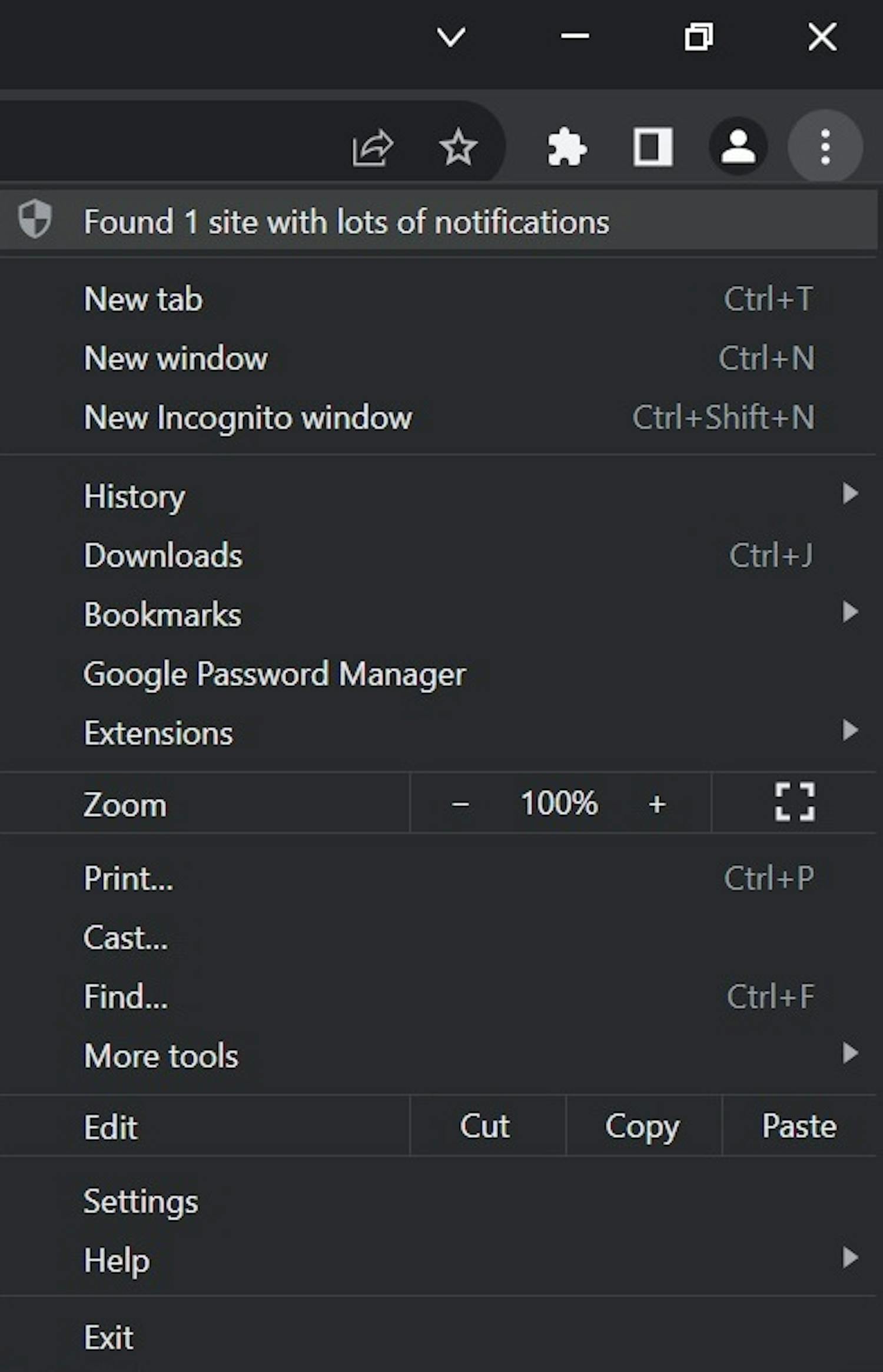Open Chrome Settings
Viewport: 883px width, 1372px height.
click(x=141, y=1201)
